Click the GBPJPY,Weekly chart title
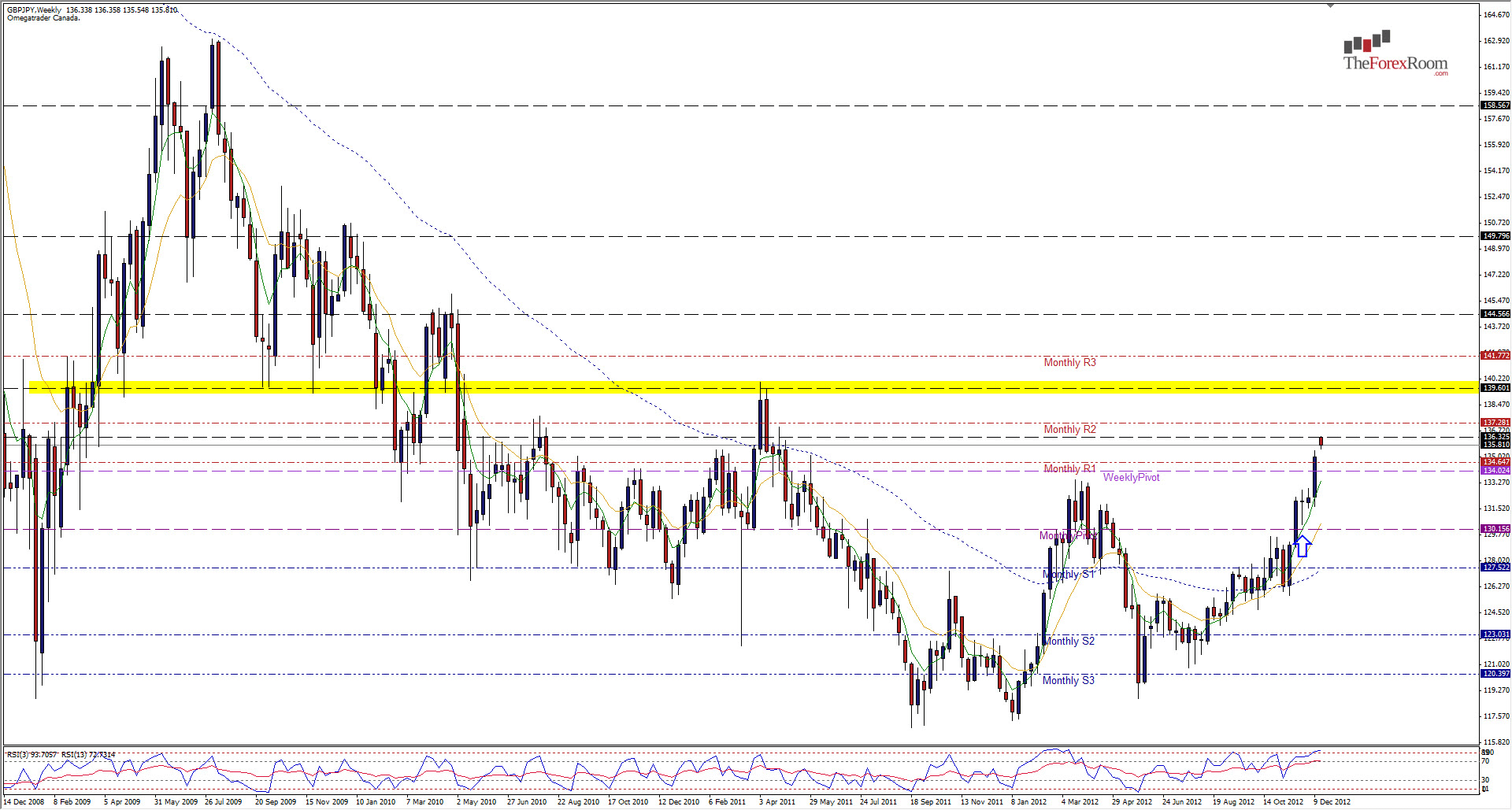 (35, 10)
